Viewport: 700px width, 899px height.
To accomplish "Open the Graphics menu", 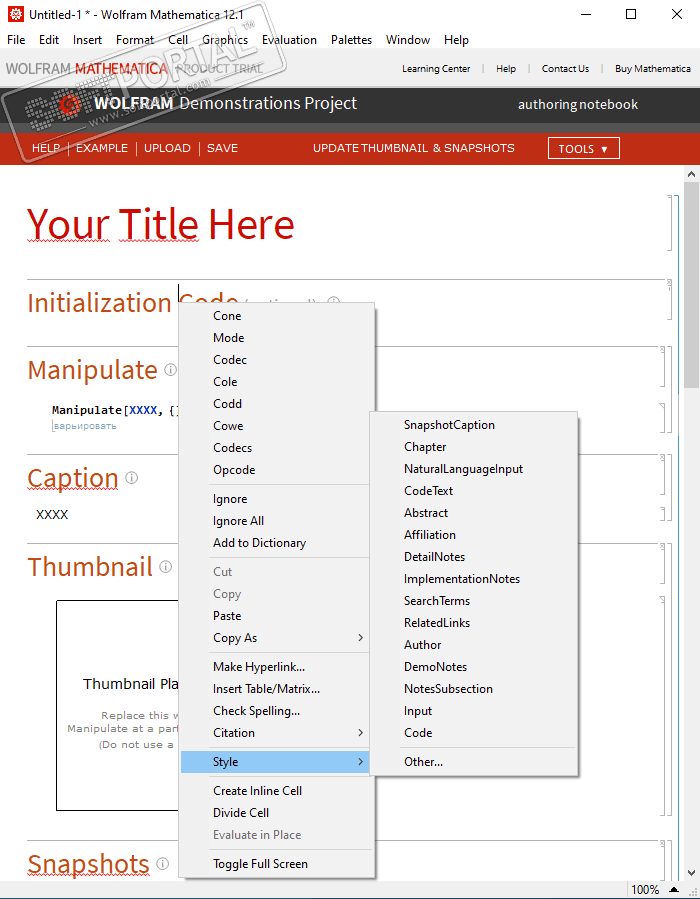I will click(225, 40).
